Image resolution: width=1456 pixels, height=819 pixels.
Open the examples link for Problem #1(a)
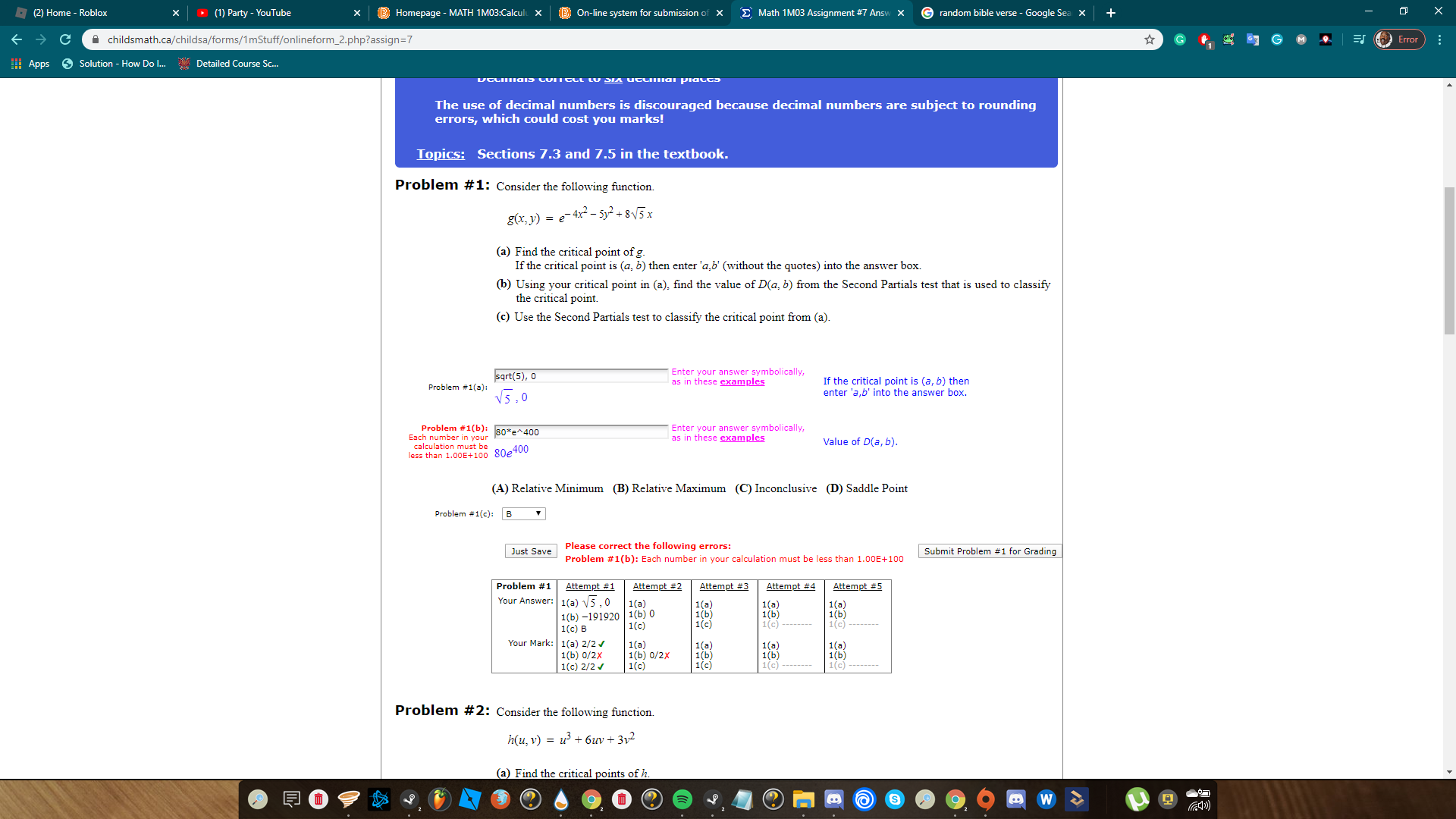(x=742, y=381)
